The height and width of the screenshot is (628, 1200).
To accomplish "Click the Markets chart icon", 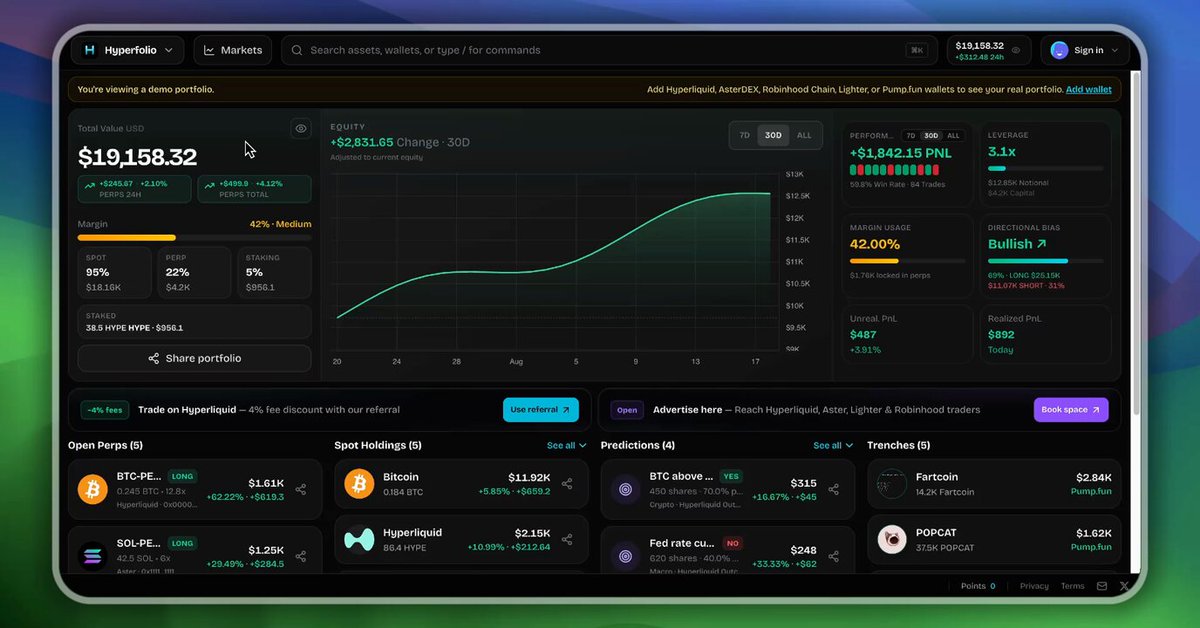I will tap(209, 50).
